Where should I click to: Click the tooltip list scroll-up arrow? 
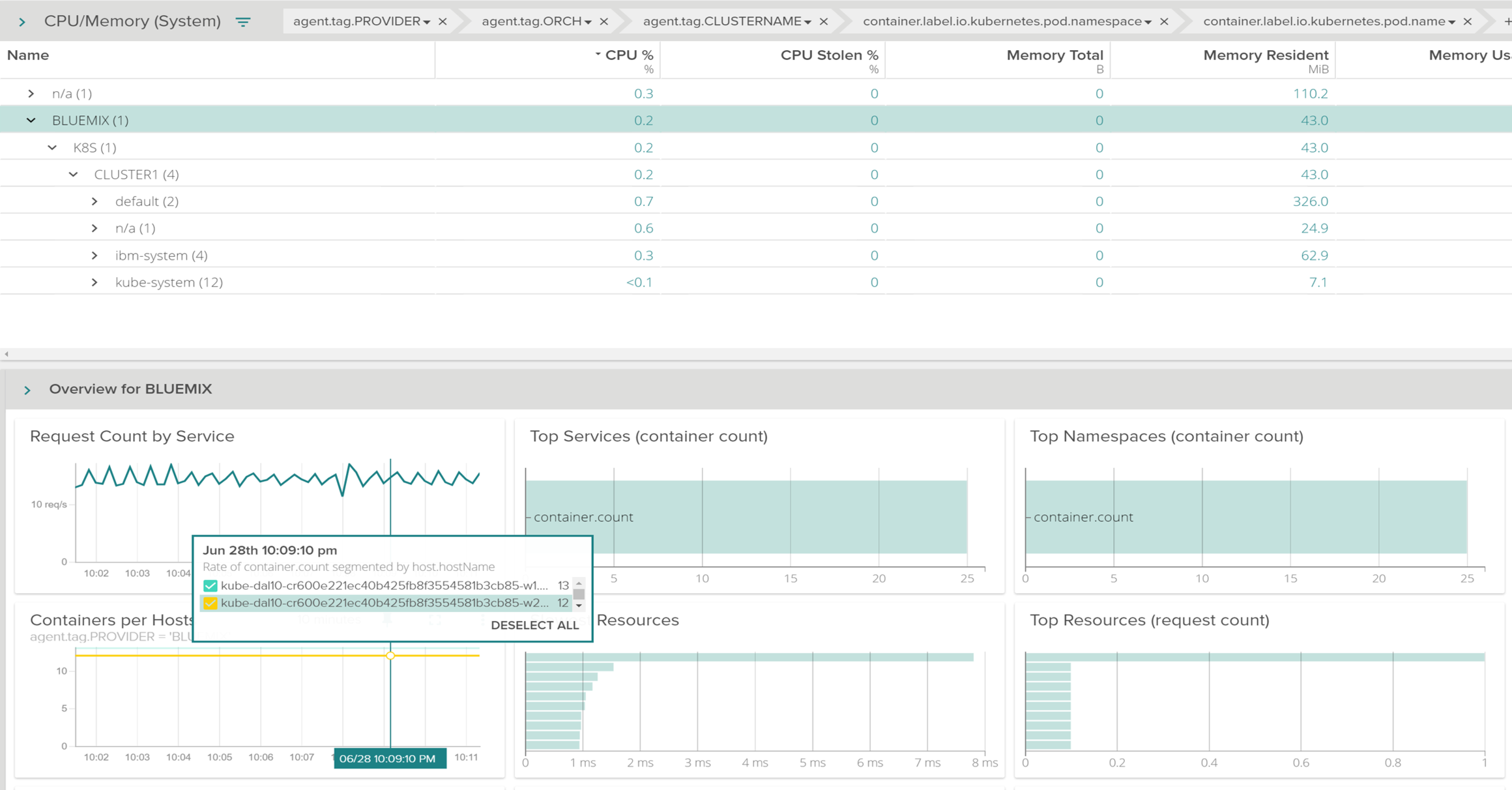tap(579, 583)
